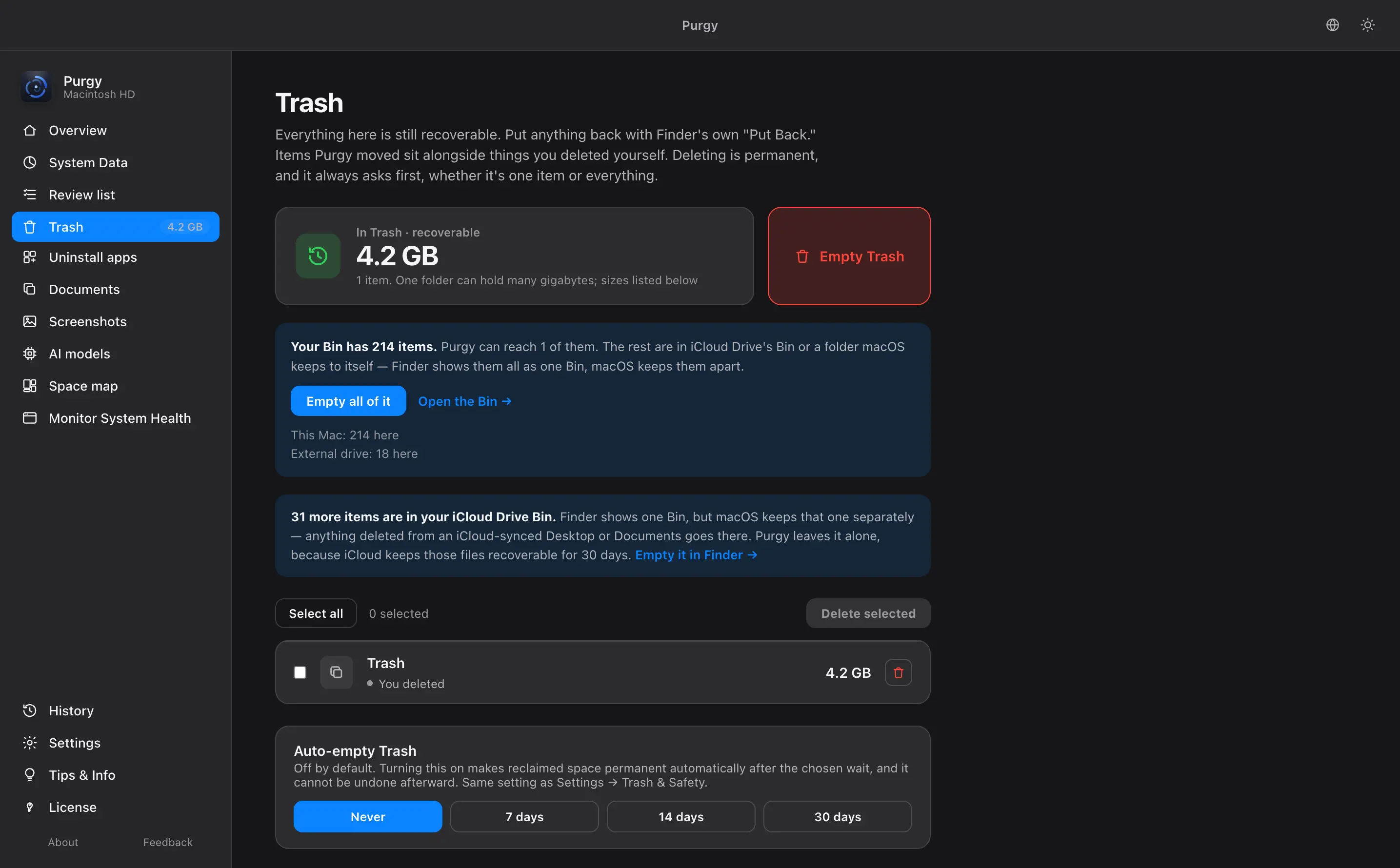1400x868 pixels.
Task: Click the red Empty Trash button
Action: [x=849, y=256]
